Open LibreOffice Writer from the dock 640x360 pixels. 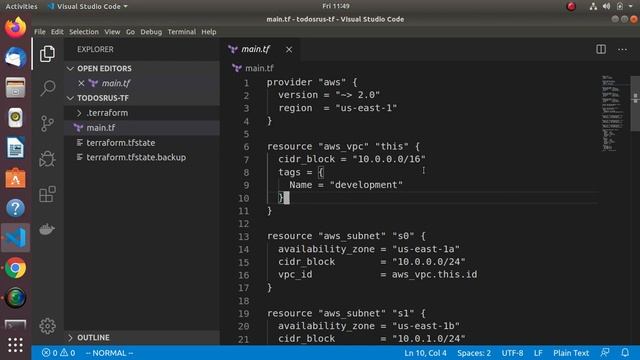pyautogui.click(x=16, y=148)
